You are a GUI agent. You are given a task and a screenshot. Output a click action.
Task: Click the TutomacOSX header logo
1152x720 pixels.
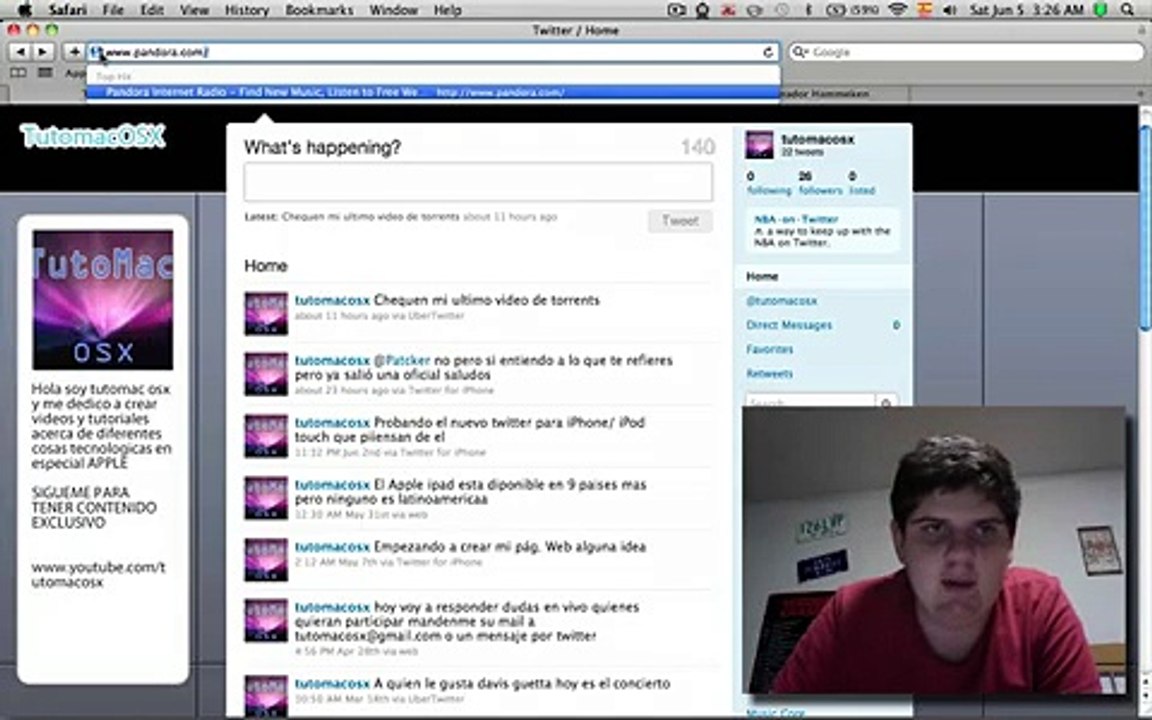point(93,136)
